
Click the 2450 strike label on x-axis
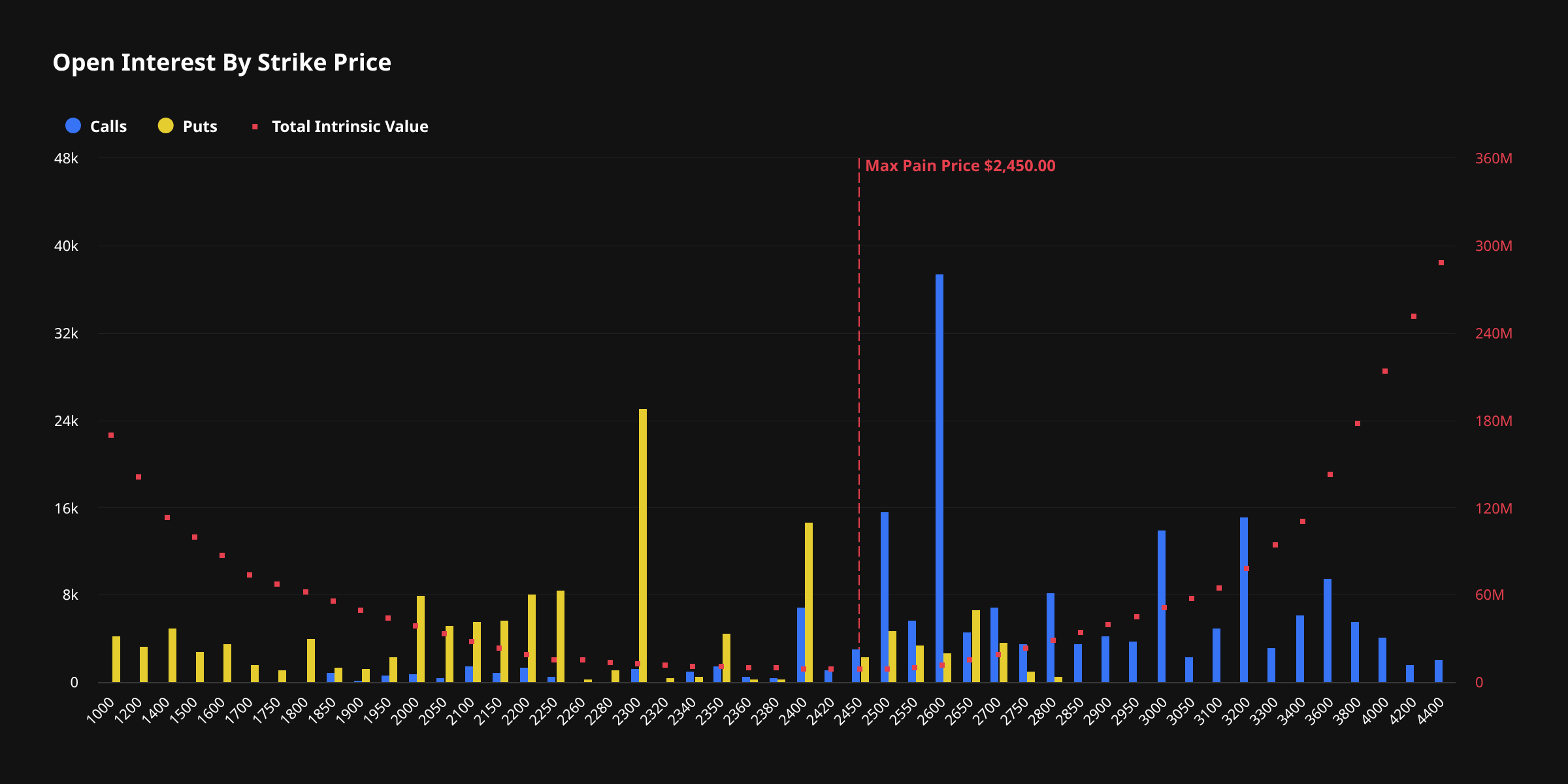pos(848,710)
